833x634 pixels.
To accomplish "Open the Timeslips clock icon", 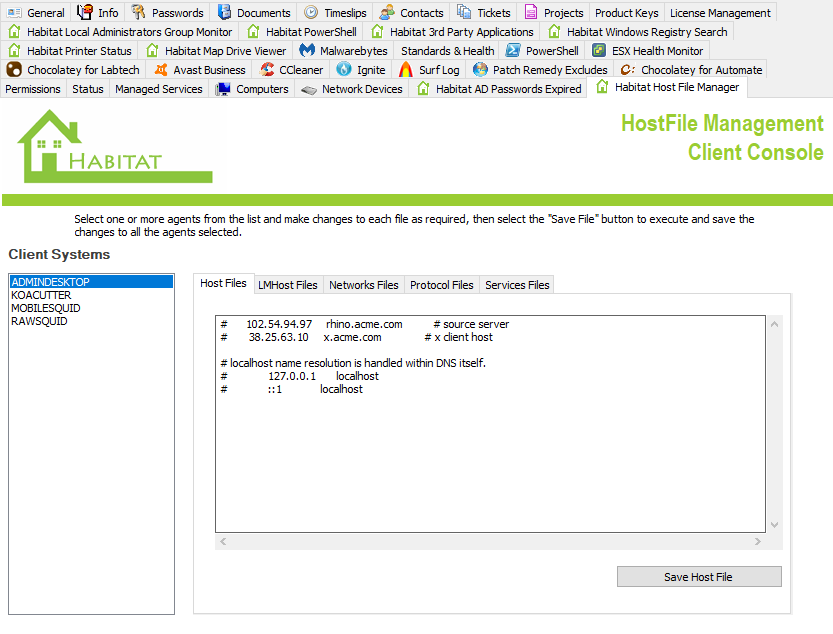I will point(311,13).
